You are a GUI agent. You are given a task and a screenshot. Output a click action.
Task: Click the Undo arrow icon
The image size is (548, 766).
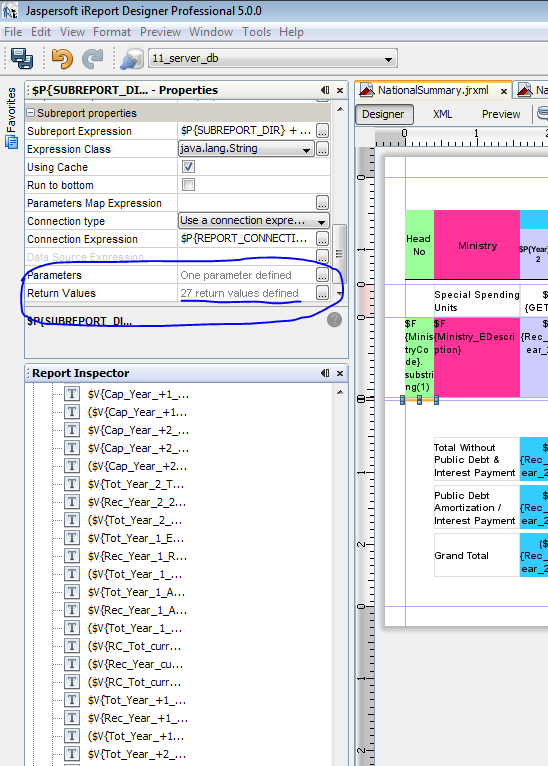pyautogui.click(x=62, y=59)
